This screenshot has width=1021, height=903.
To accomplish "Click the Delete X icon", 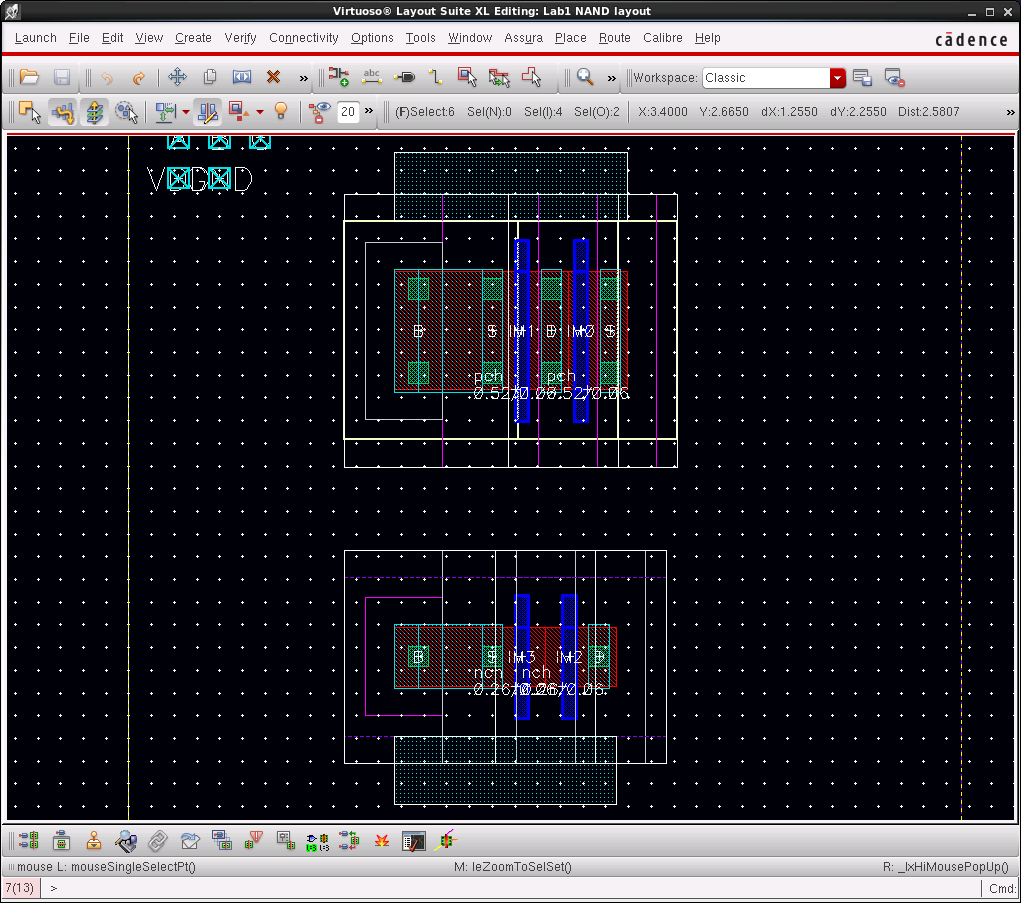I will (x=273, y=77).
